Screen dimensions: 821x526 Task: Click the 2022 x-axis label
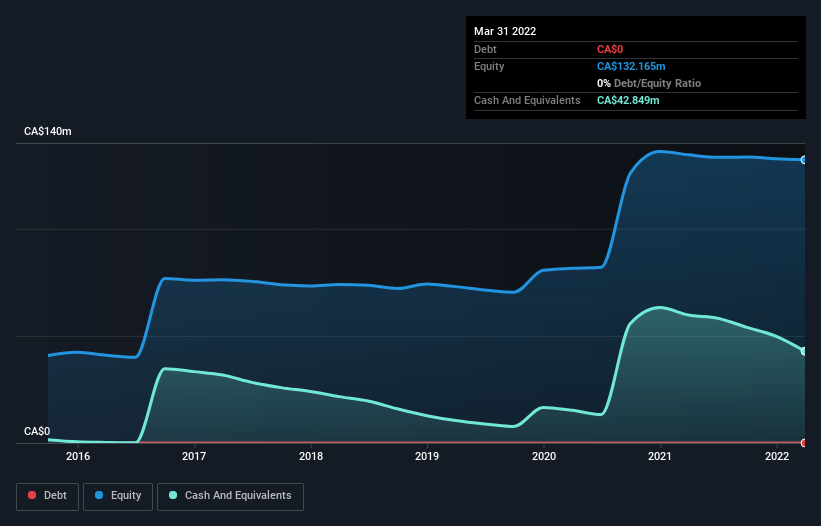pos(777,456)
